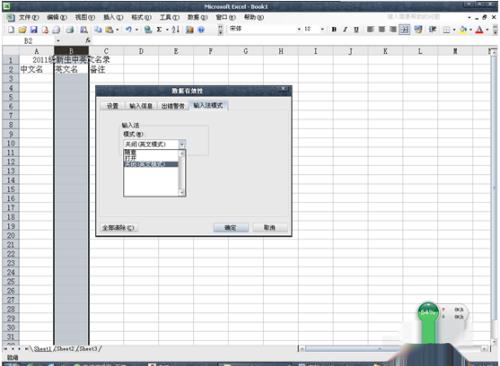Toggle Bold formatting button
Screen dimensions: 500x366
pos(334,29)
